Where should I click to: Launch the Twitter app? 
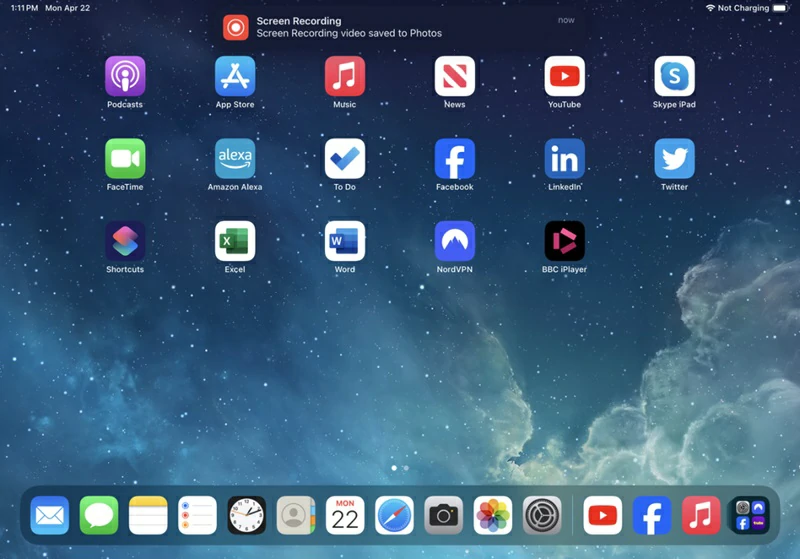click(674, 159)
